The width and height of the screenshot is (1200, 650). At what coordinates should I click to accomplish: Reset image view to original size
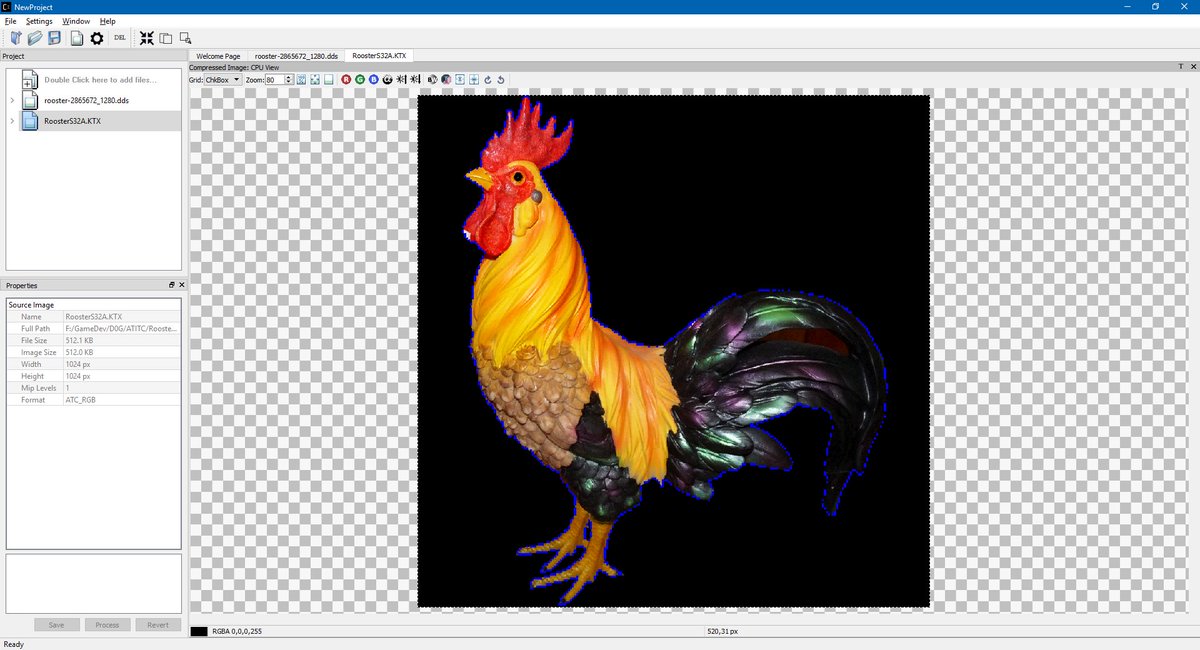301,79
